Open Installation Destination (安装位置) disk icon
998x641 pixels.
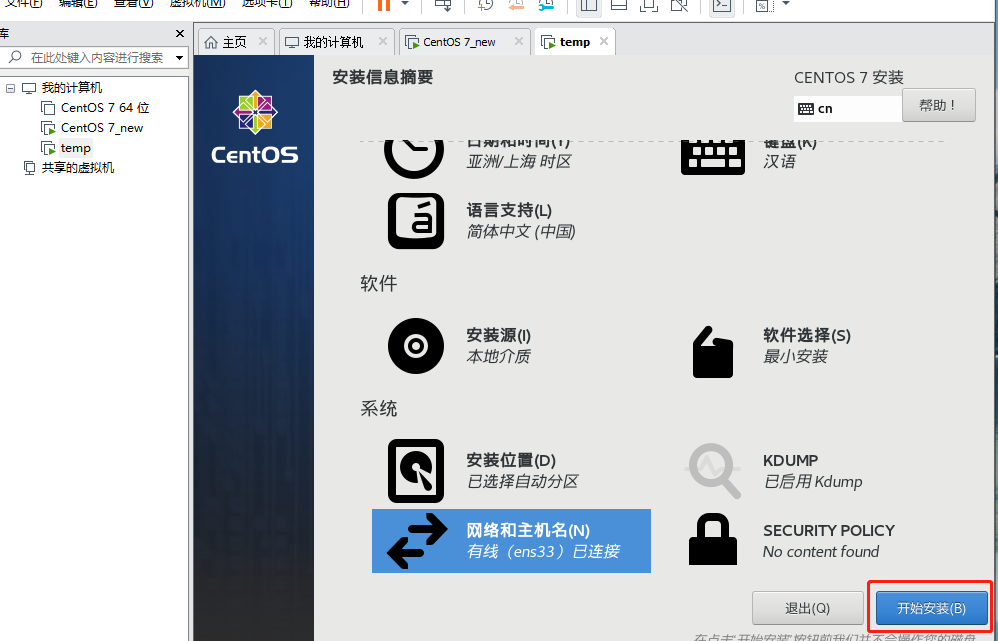[416, 471]
